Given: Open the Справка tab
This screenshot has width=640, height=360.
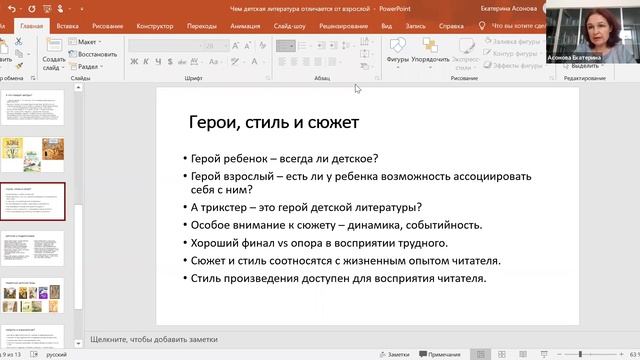Looking at the screenshot, I should 451,26.
